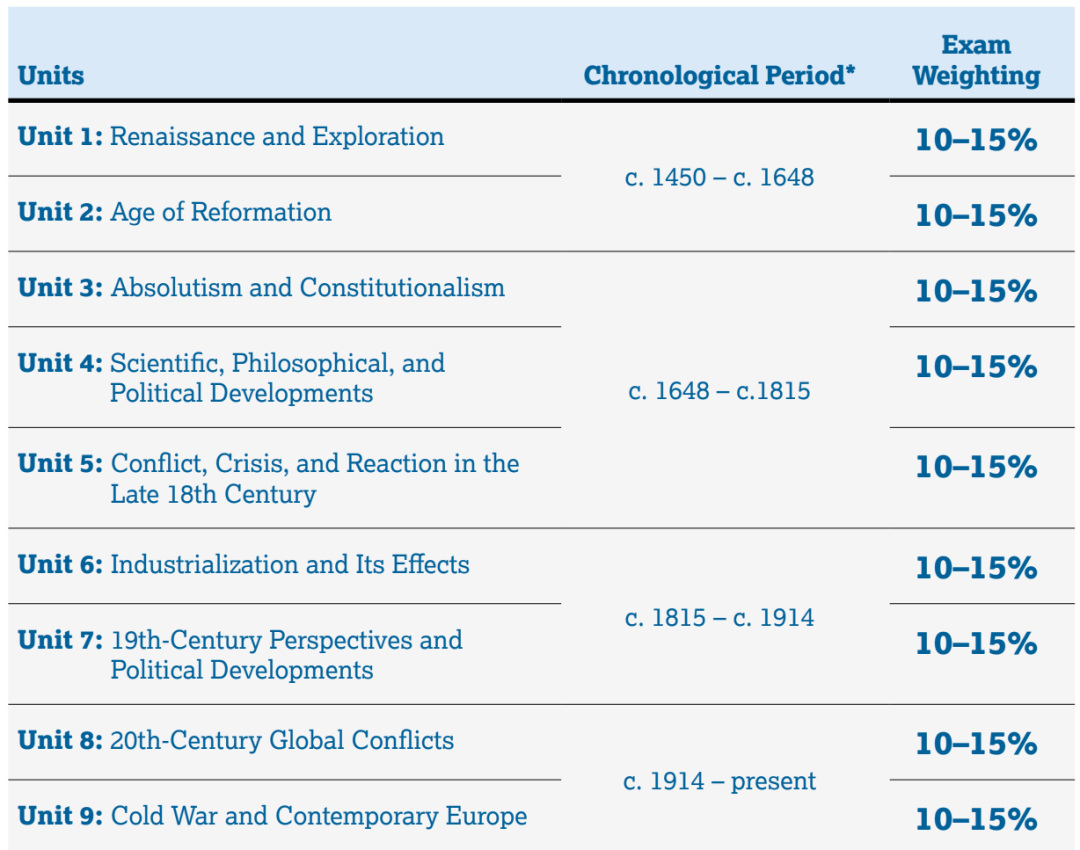Select Unit 4 Scientific, Philosophical, and Political Developments
The image size is (1080, 850).
click(x=231, y=377)
